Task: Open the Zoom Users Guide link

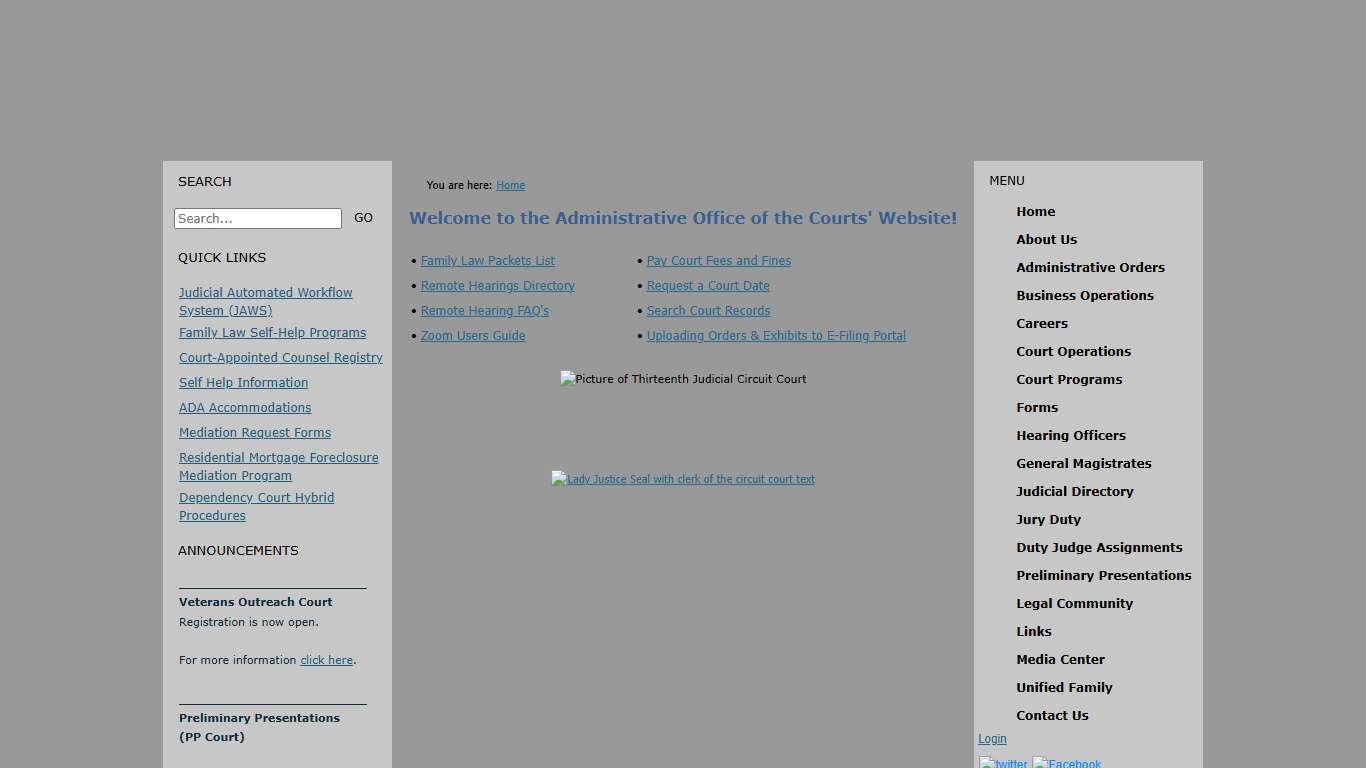Action: click(472, 336)
